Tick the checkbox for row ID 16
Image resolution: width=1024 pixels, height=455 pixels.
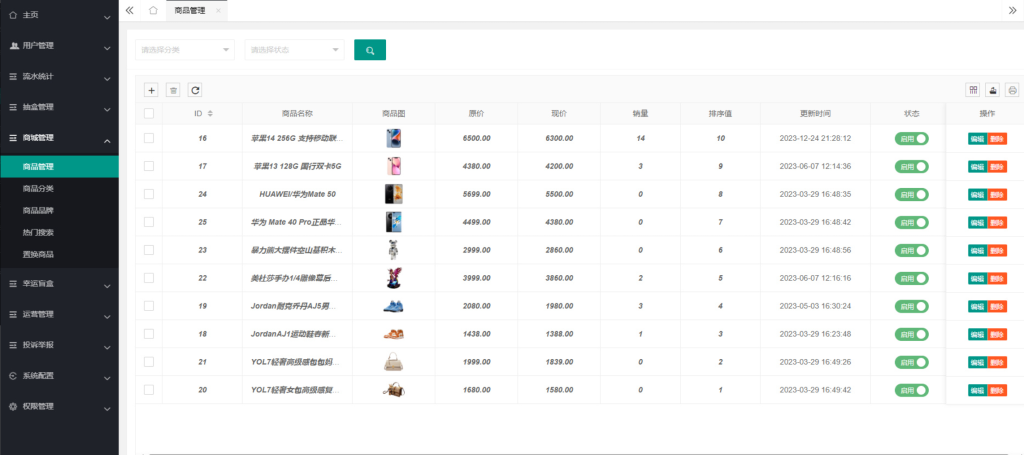(x=149, y=138)
